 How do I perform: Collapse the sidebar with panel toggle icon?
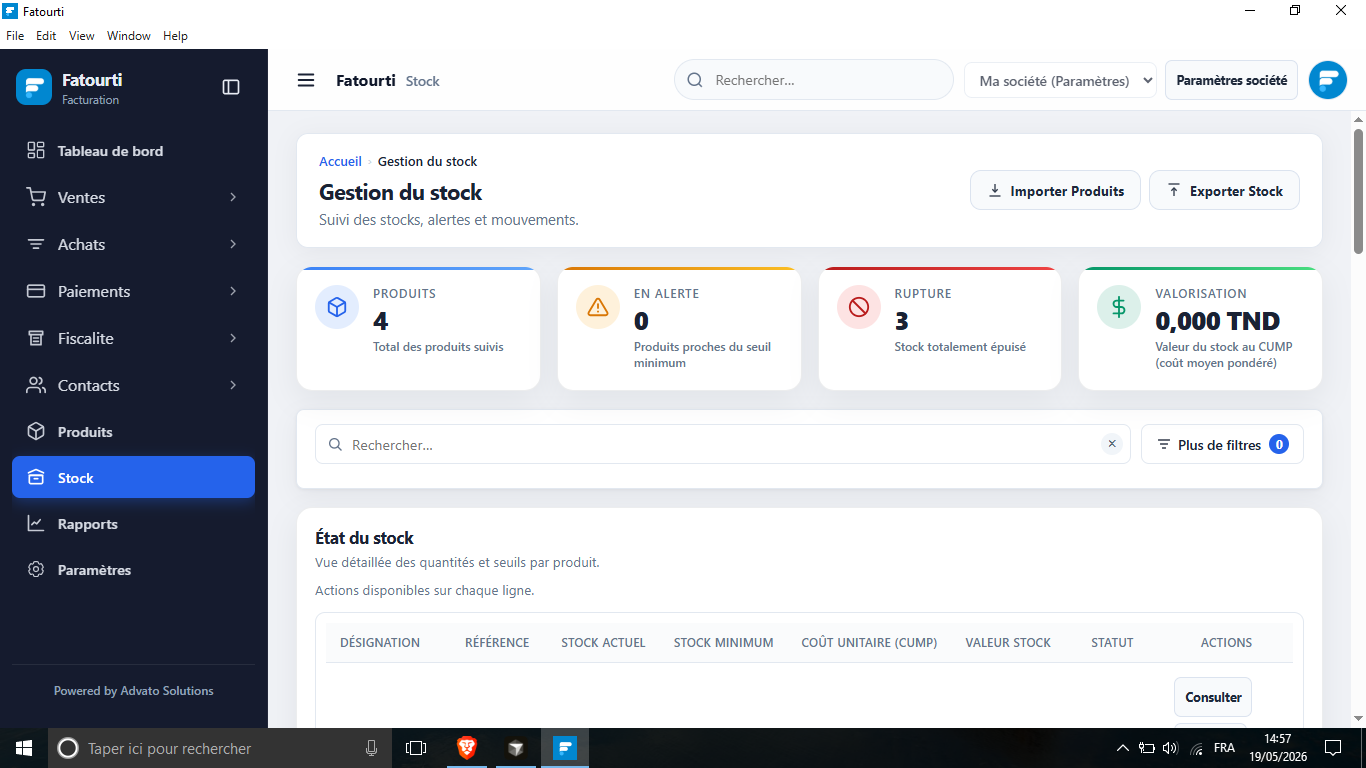(231, 87)
